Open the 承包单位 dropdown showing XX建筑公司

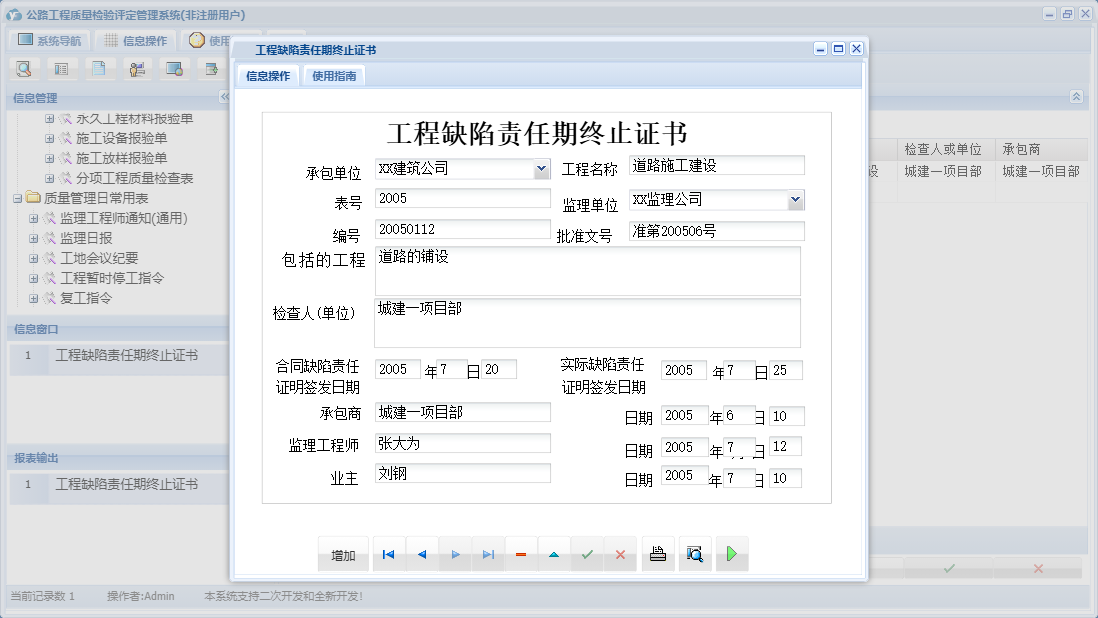(543, 169)
